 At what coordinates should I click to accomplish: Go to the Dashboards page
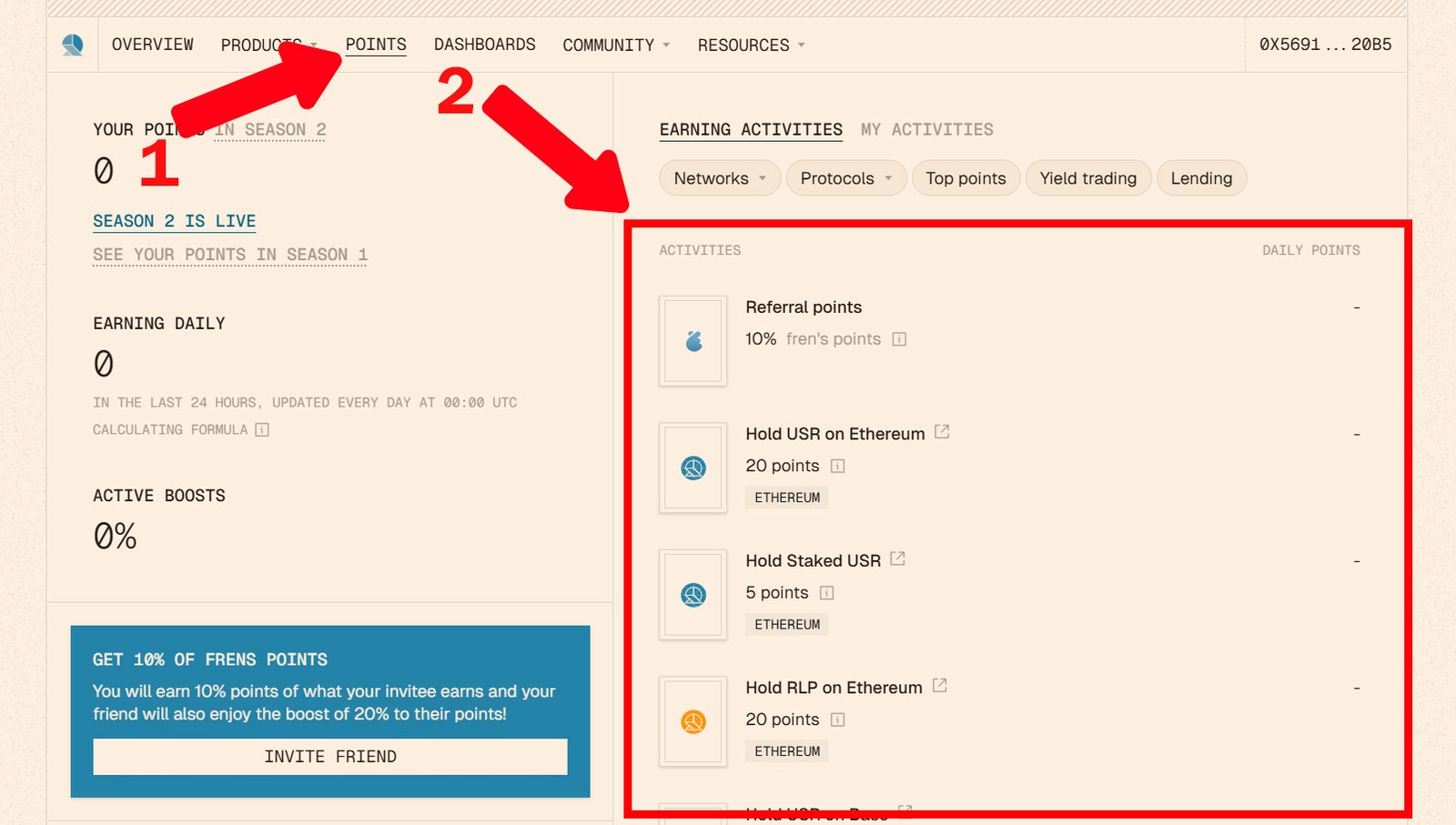[484, 45]
